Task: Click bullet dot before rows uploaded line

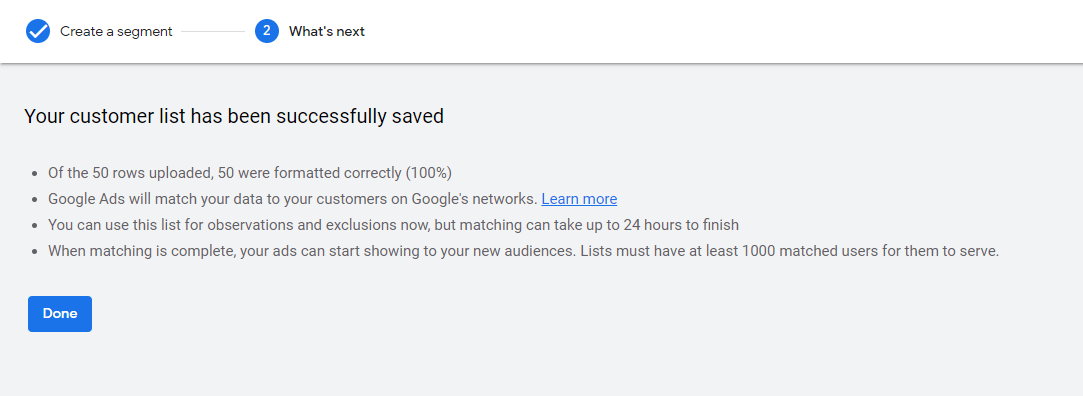Action: point(35,173)
